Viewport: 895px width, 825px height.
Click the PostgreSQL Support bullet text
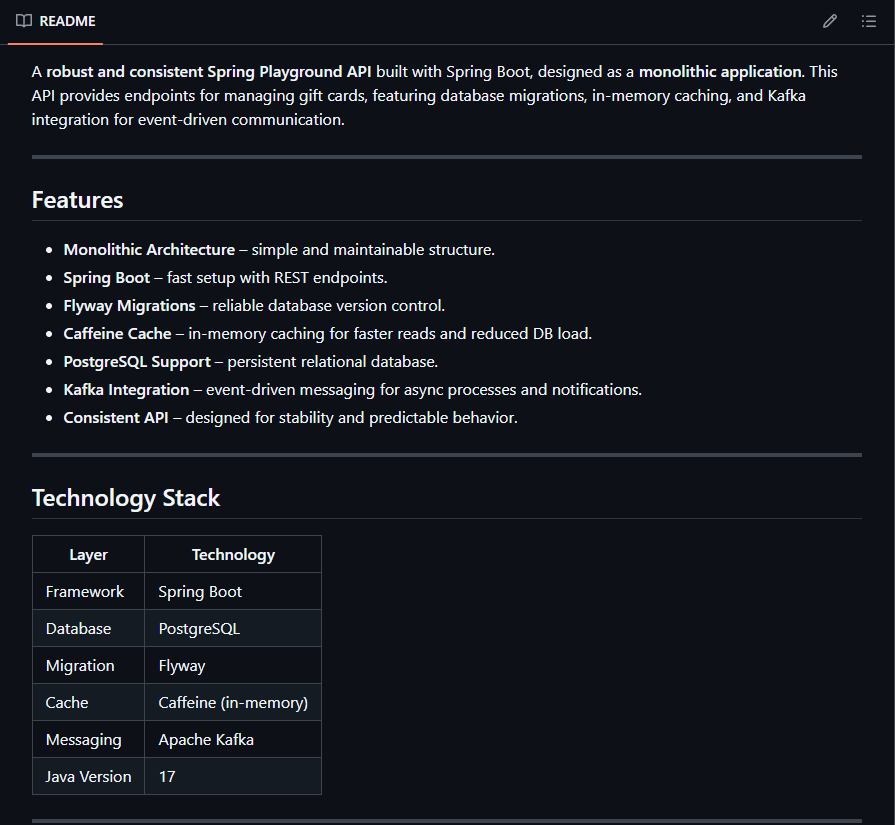pyautogui.click(x=137, y=361)
